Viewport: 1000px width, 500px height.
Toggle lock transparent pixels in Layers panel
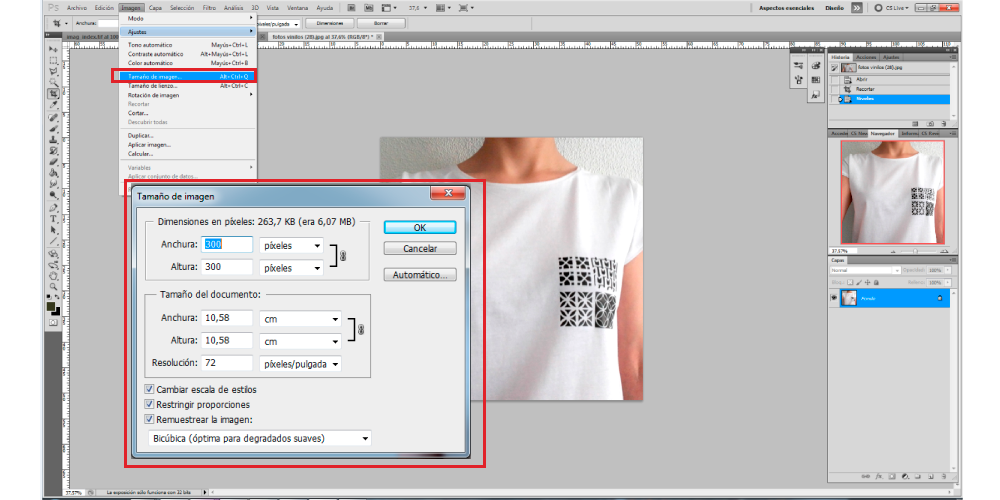click(850, 283)
